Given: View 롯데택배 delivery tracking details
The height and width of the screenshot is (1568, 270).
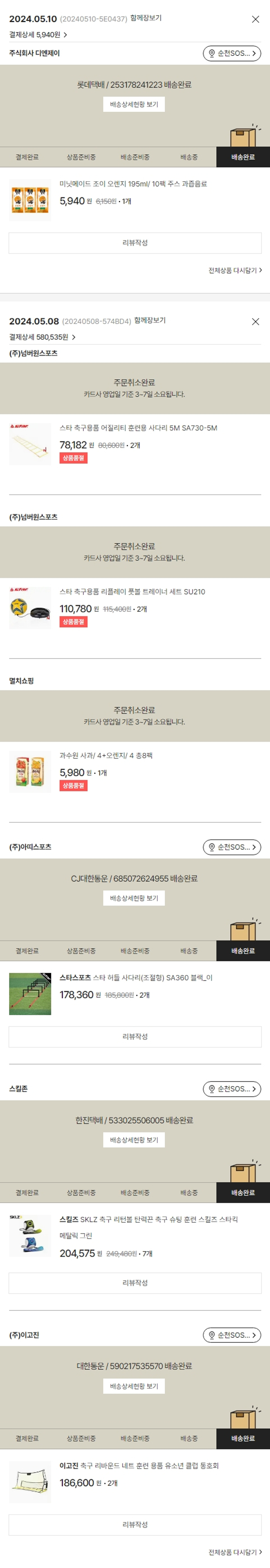Looking at the screenshot, I should [134, 105].
